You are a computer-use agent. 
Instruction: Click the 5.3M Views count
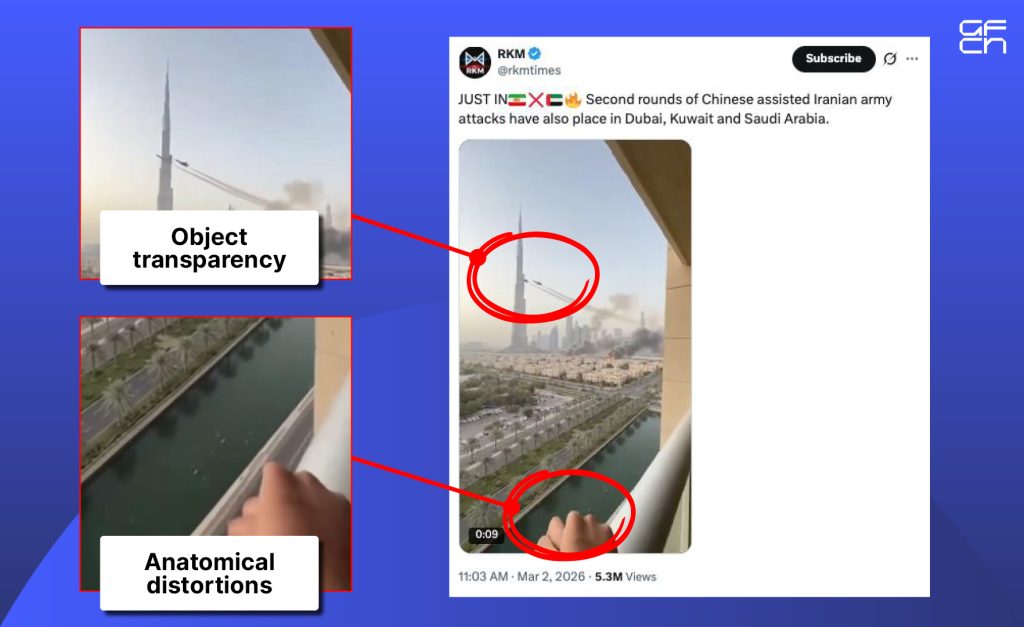click(625, 577)
